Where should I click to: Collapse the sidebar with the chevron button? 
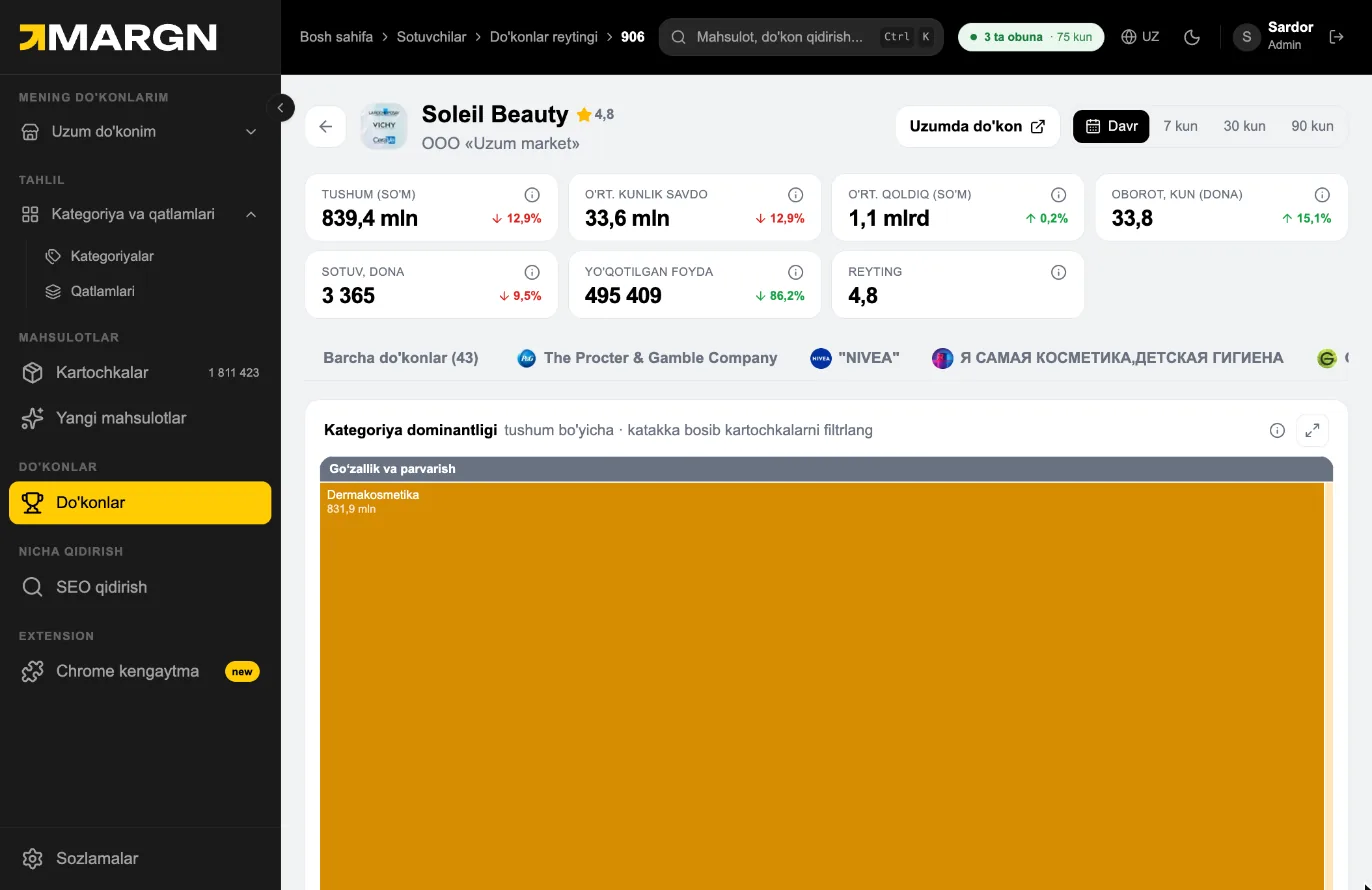click(x=281, y=107)
